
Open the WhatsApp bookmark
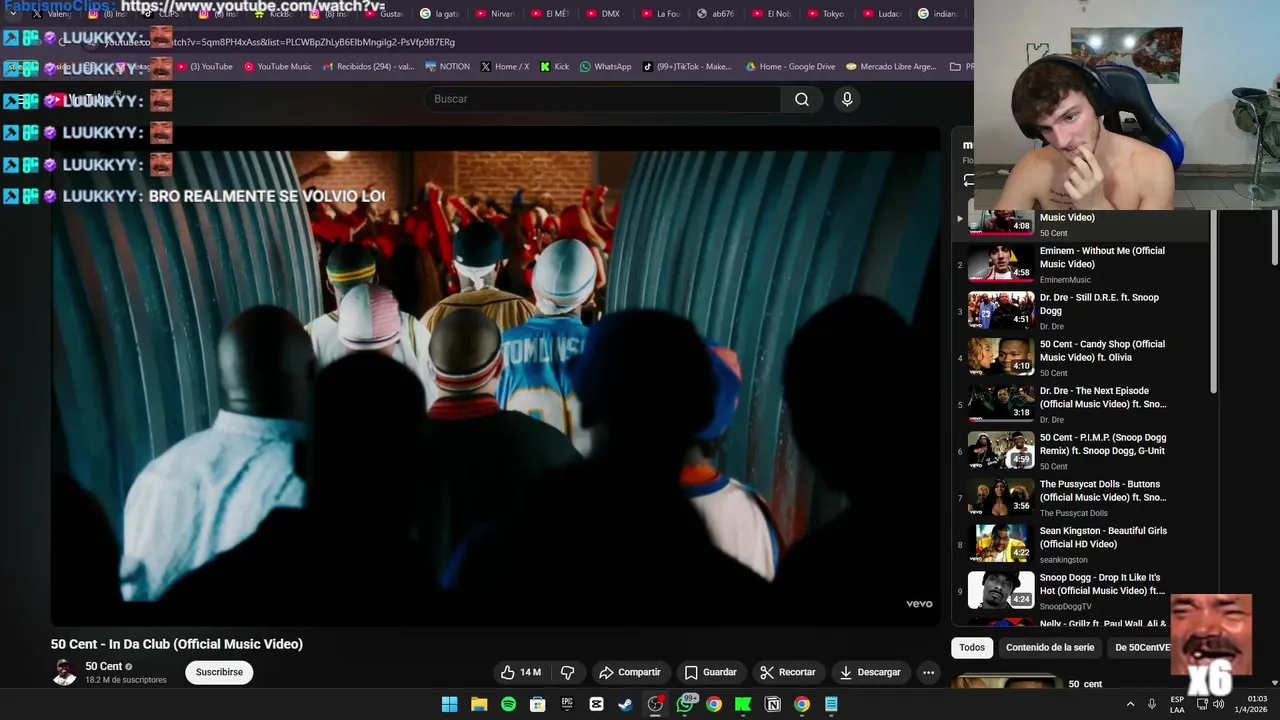click(606, 67)
